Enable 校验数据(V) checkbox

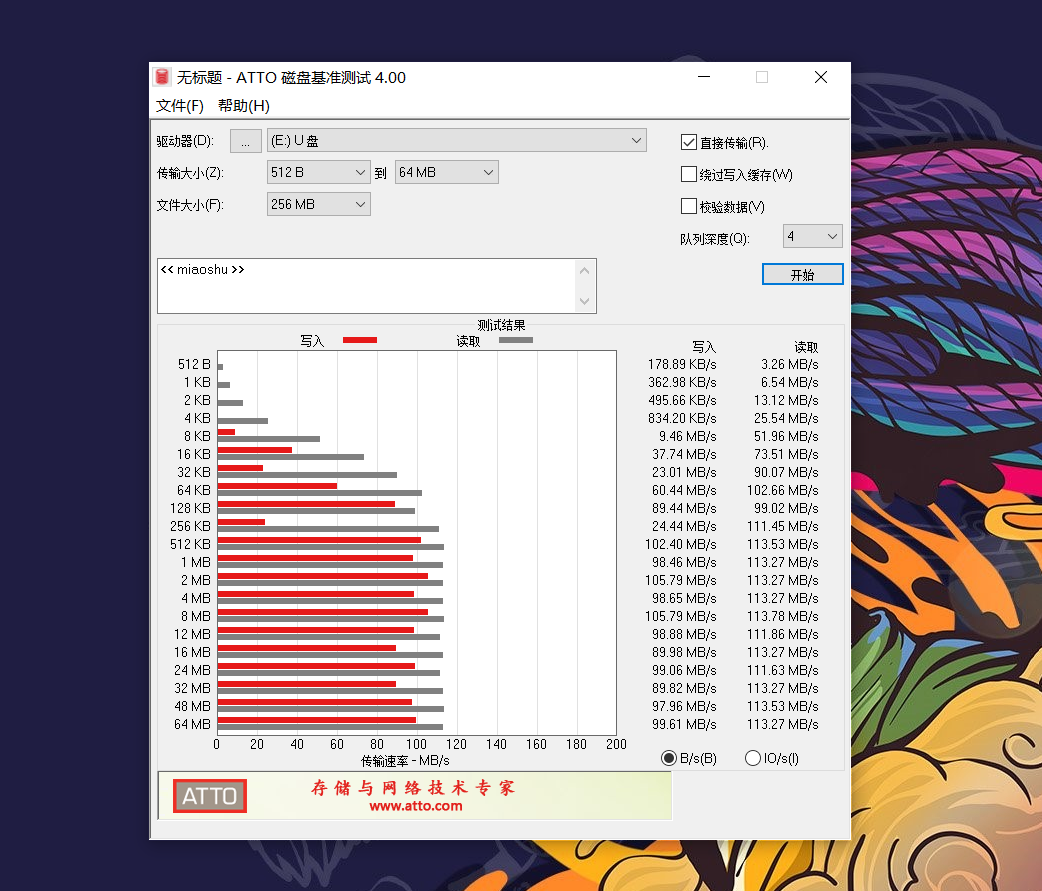(x=688, y=206)
